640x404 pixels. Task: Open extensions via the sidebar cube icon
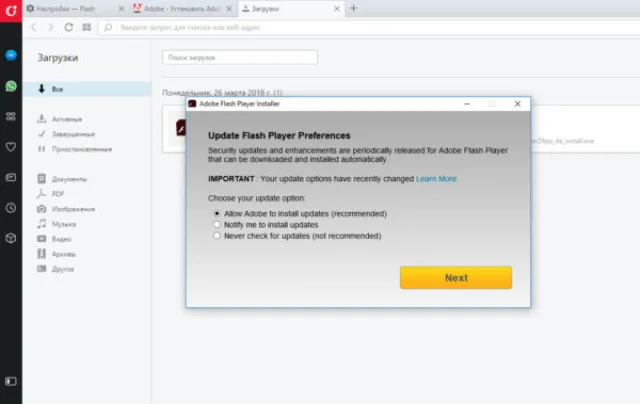pos(11,238)
